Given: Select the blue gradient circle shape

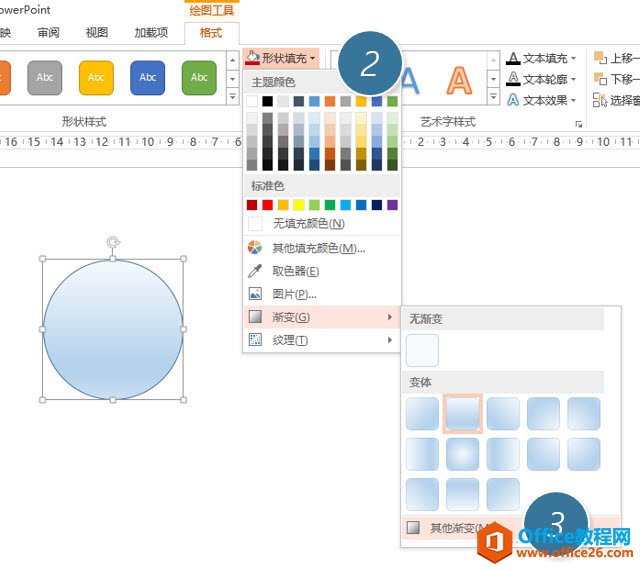Looking at the screenshot, I should click(x=113, y=330).
